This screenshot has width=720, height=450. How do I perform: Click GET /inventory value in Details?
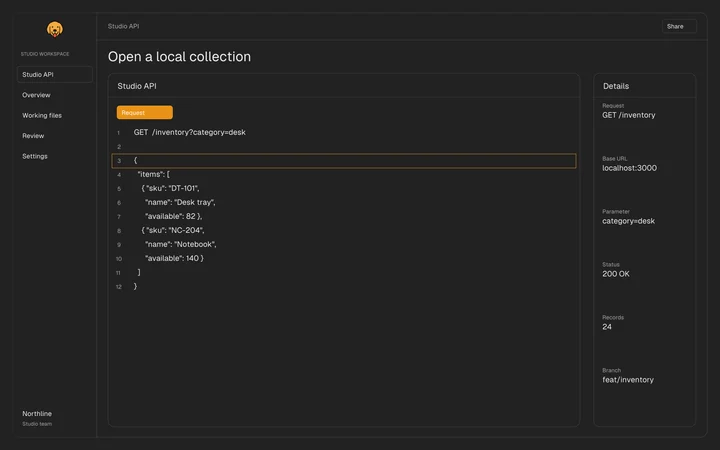(629, 115)
